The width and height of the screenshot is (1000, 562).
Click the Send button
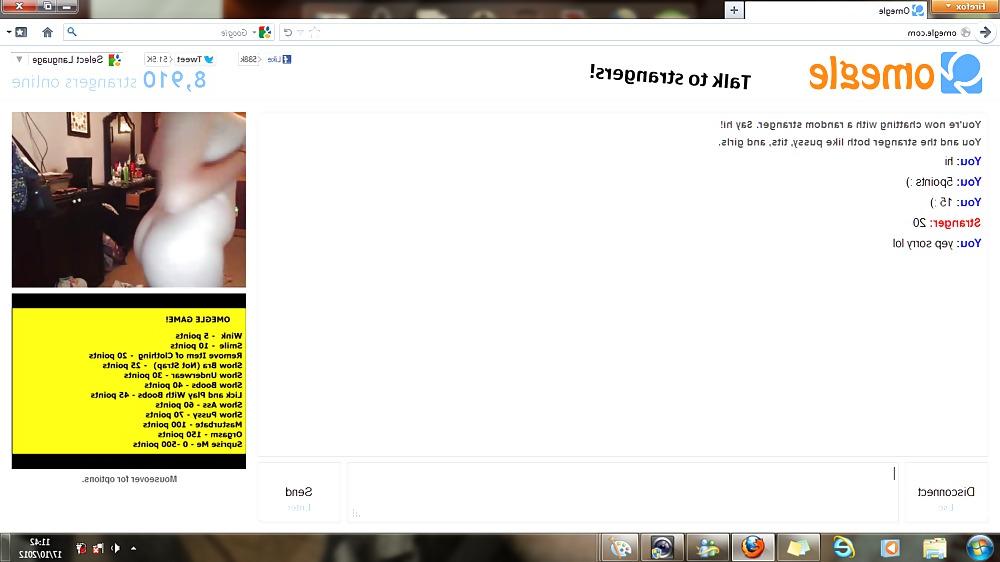pos(298,492)
